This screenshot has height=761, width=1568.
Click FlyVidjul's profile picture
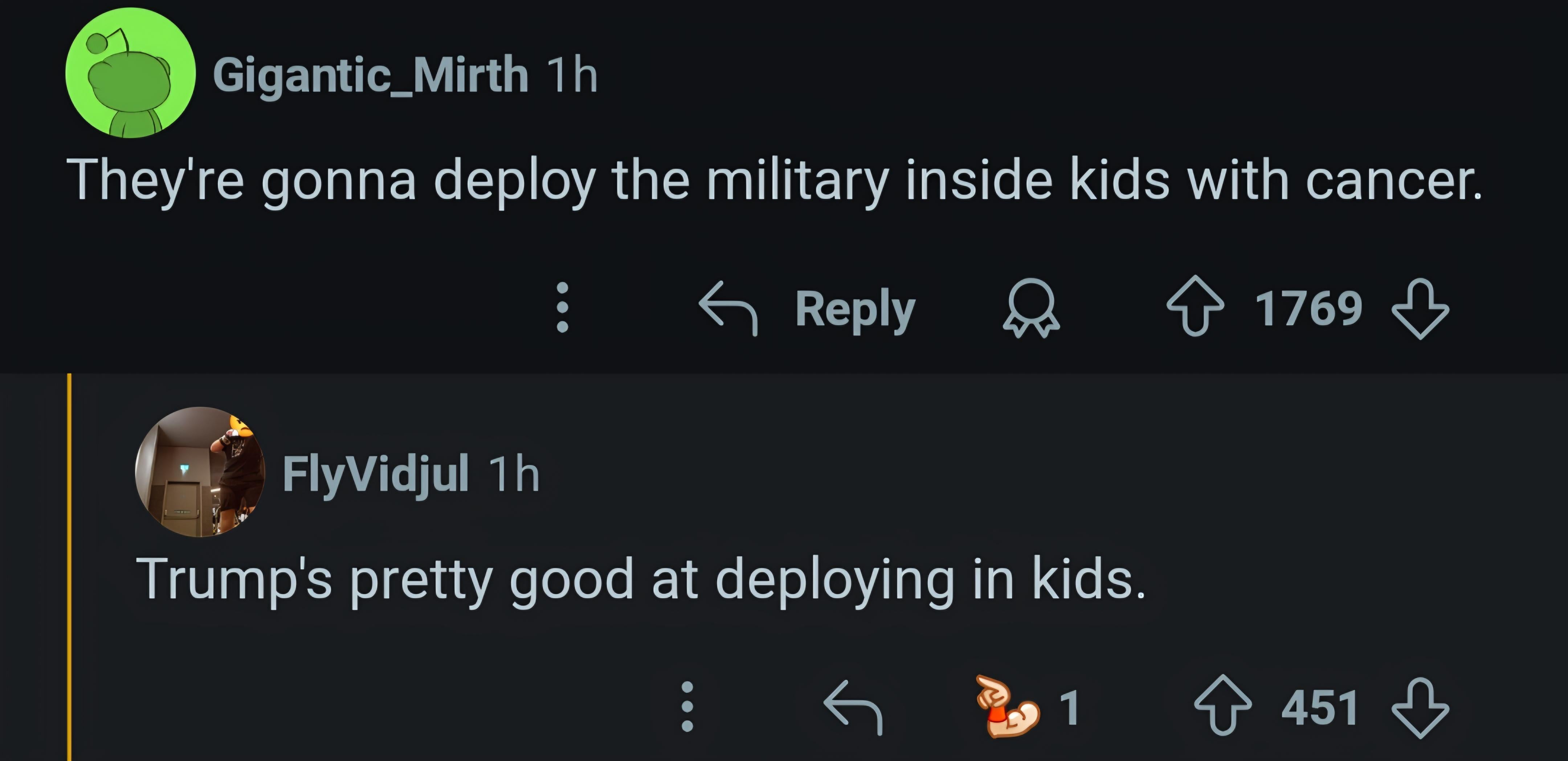pyautogui.click(x=200, y=472)
